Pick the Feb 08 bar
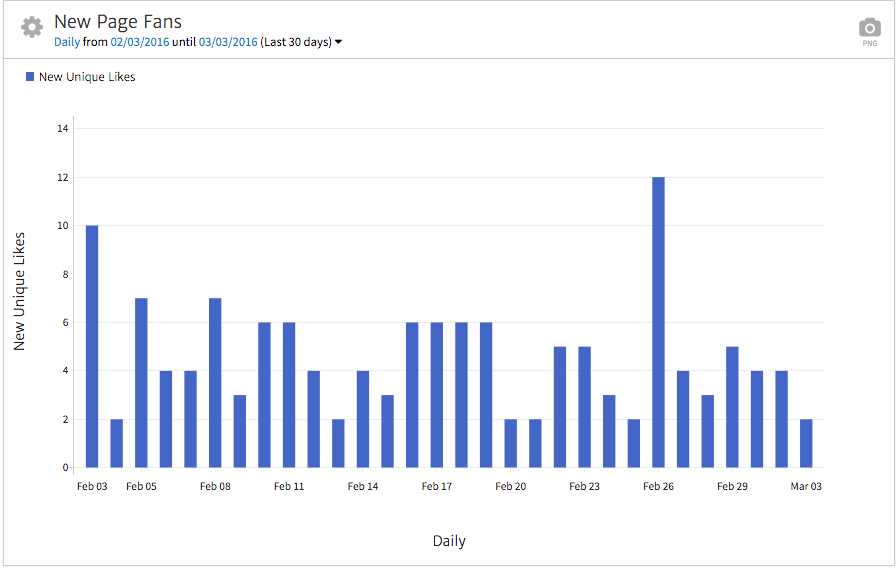This screenshot has width=896, height=570. pos(215,382)
